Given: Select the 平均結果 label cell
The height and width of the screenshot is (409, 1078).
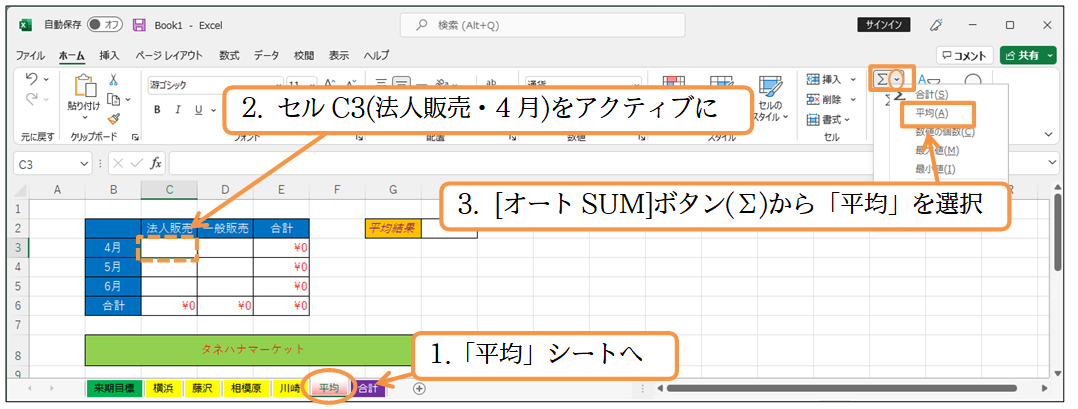Looking at the screenshot, I should (393, 228).
